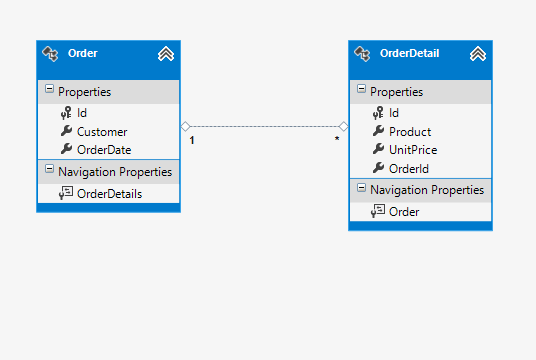Click the Order entity type icon
536x360 pixels.
click(x=50, y=54)
